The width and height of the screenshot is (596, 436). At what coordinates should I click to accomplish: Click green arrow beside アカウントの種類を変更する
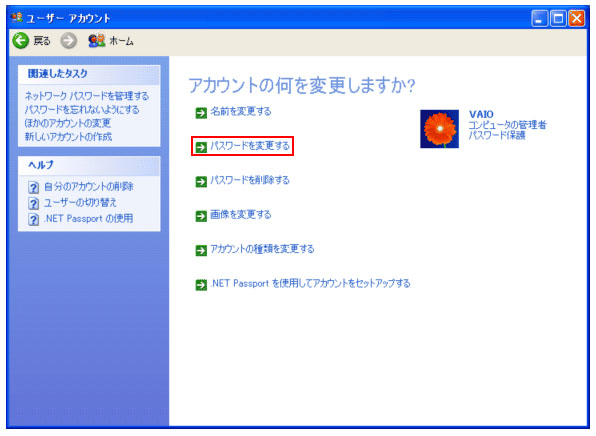(x=201, y=250)
